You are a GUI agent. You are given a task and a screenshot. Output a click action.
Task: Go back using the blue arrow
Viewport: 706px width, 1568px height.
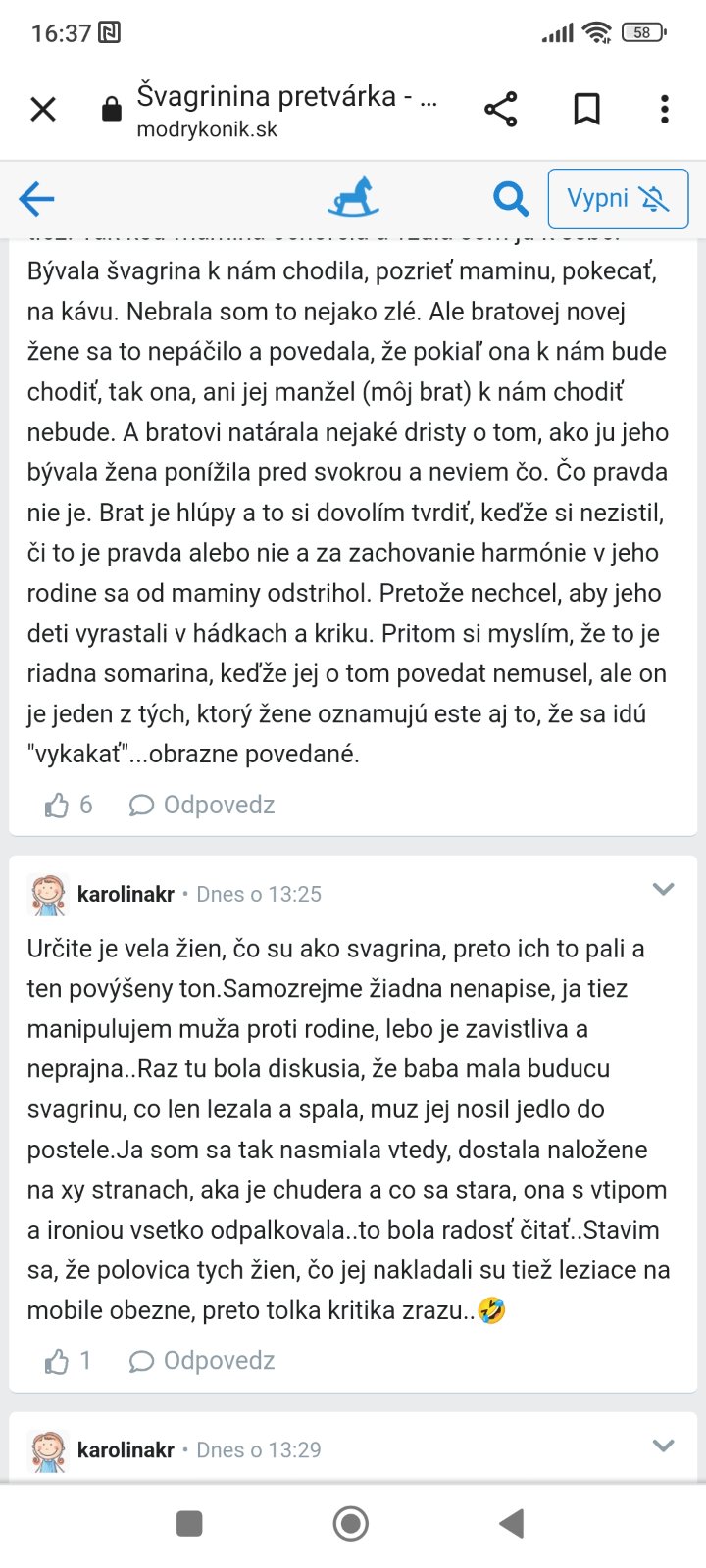pos(37,199)
